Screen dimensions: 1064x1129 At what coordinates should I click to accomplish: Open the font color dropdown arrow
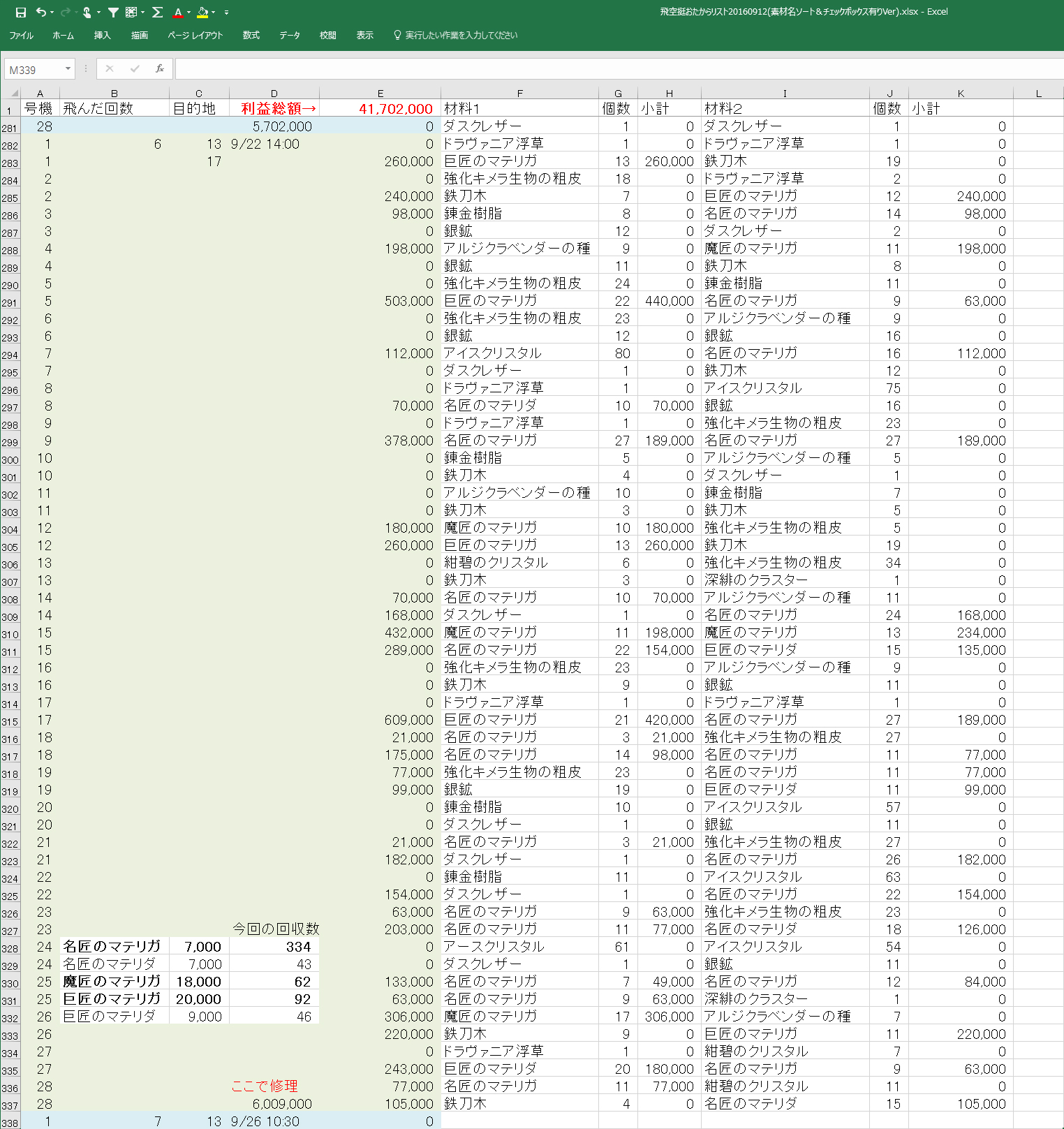coord(189,13)
